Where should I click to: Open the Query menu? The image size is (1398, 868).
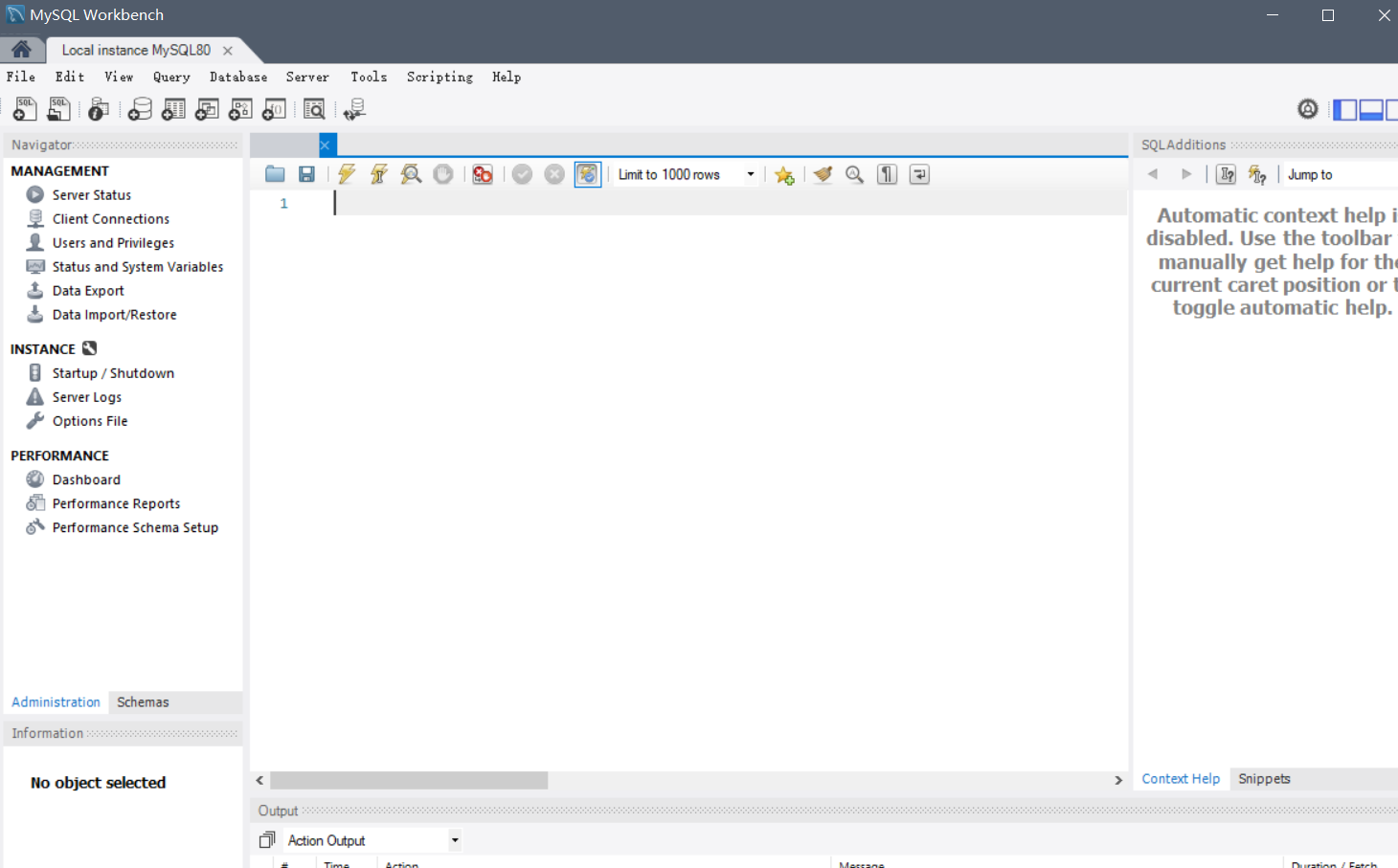pos(171,77)
